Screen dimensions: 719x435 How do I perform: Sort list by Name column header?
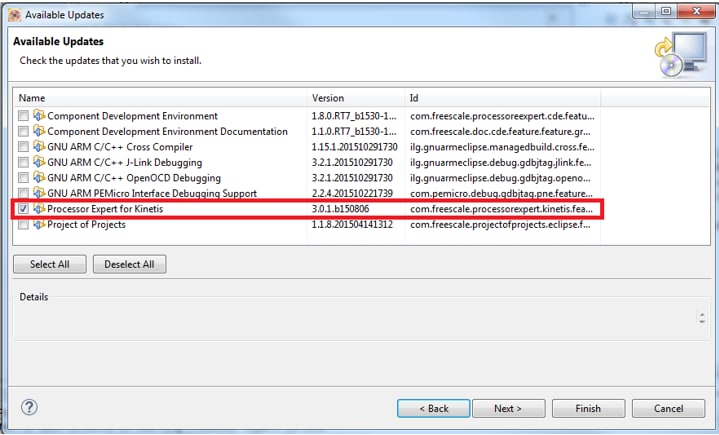[160, 98]
